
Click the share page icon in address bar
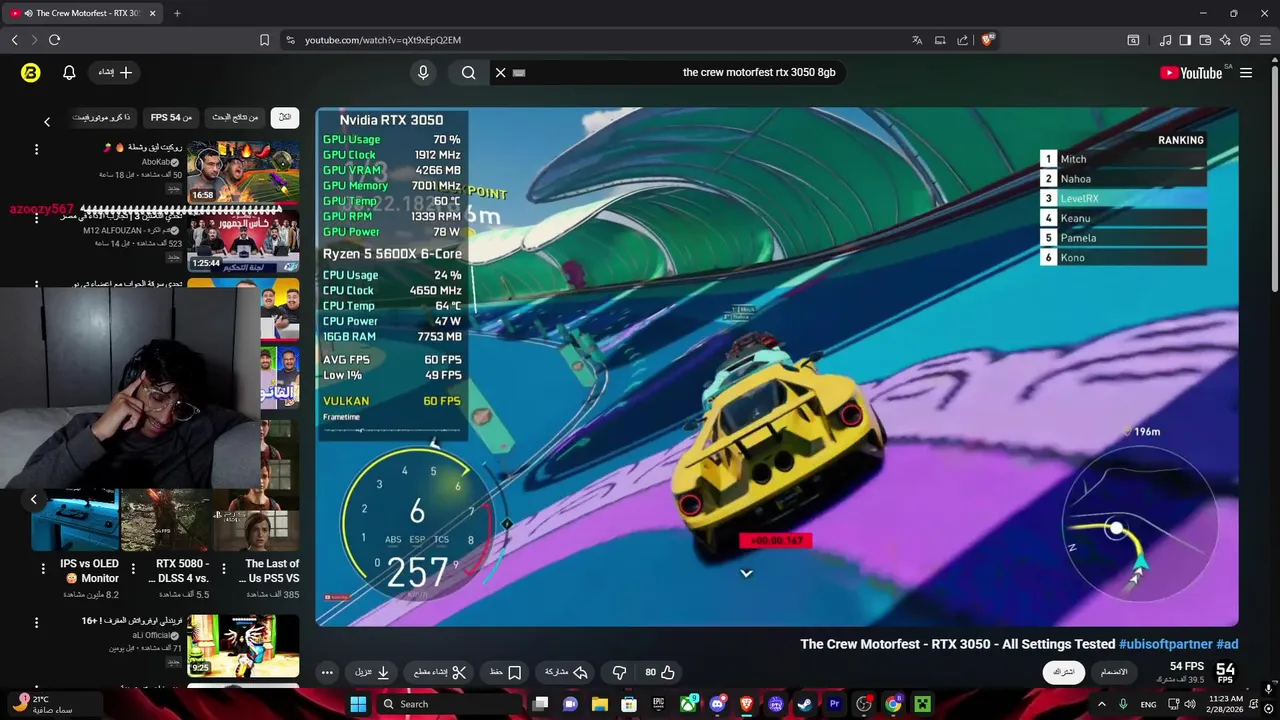pos(963,40)
